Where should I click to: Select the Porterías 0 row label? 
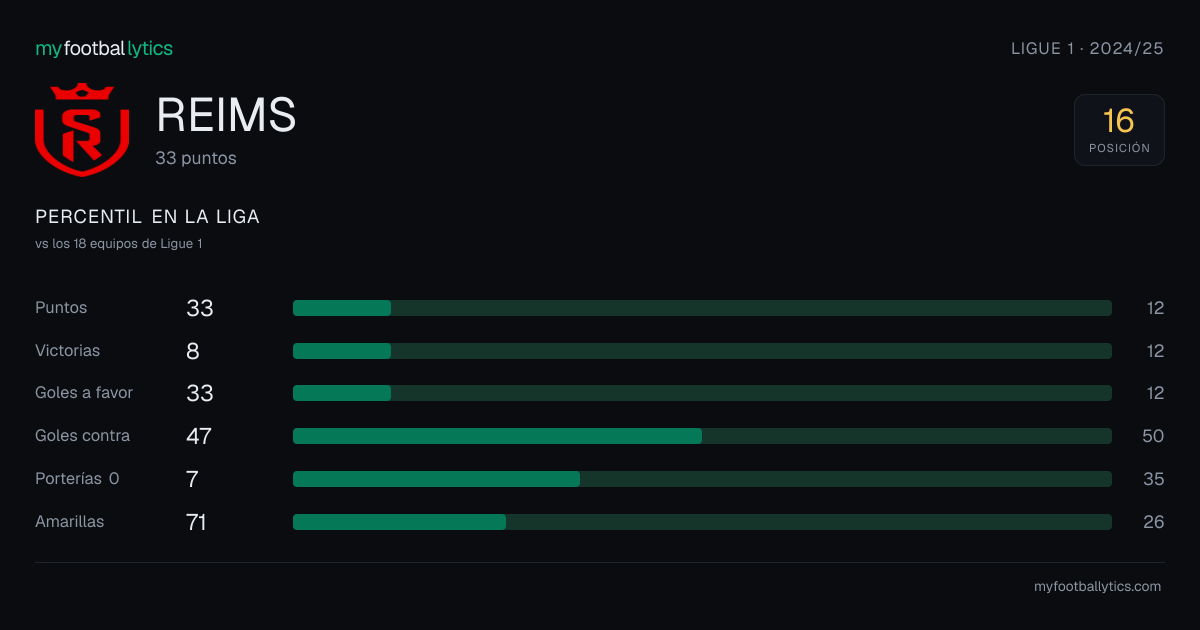(77, 479)
